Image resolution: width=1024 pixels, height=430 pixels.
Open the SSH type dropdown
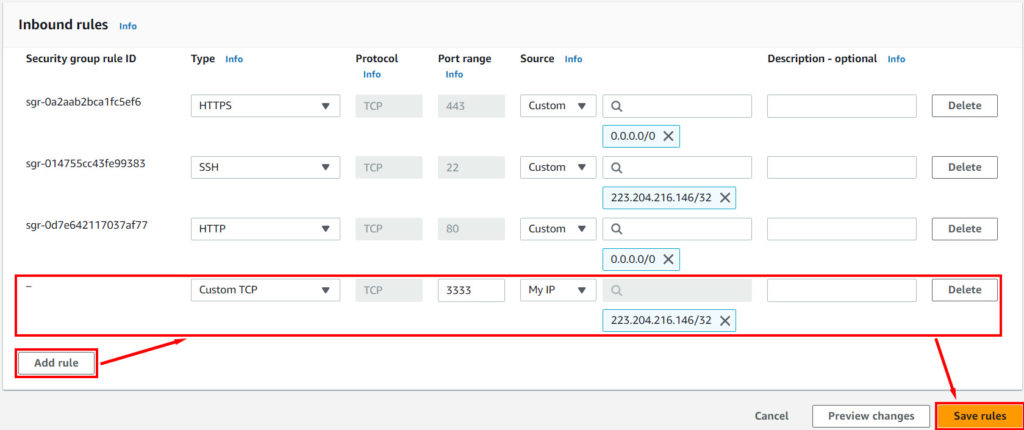coord(265,167)
